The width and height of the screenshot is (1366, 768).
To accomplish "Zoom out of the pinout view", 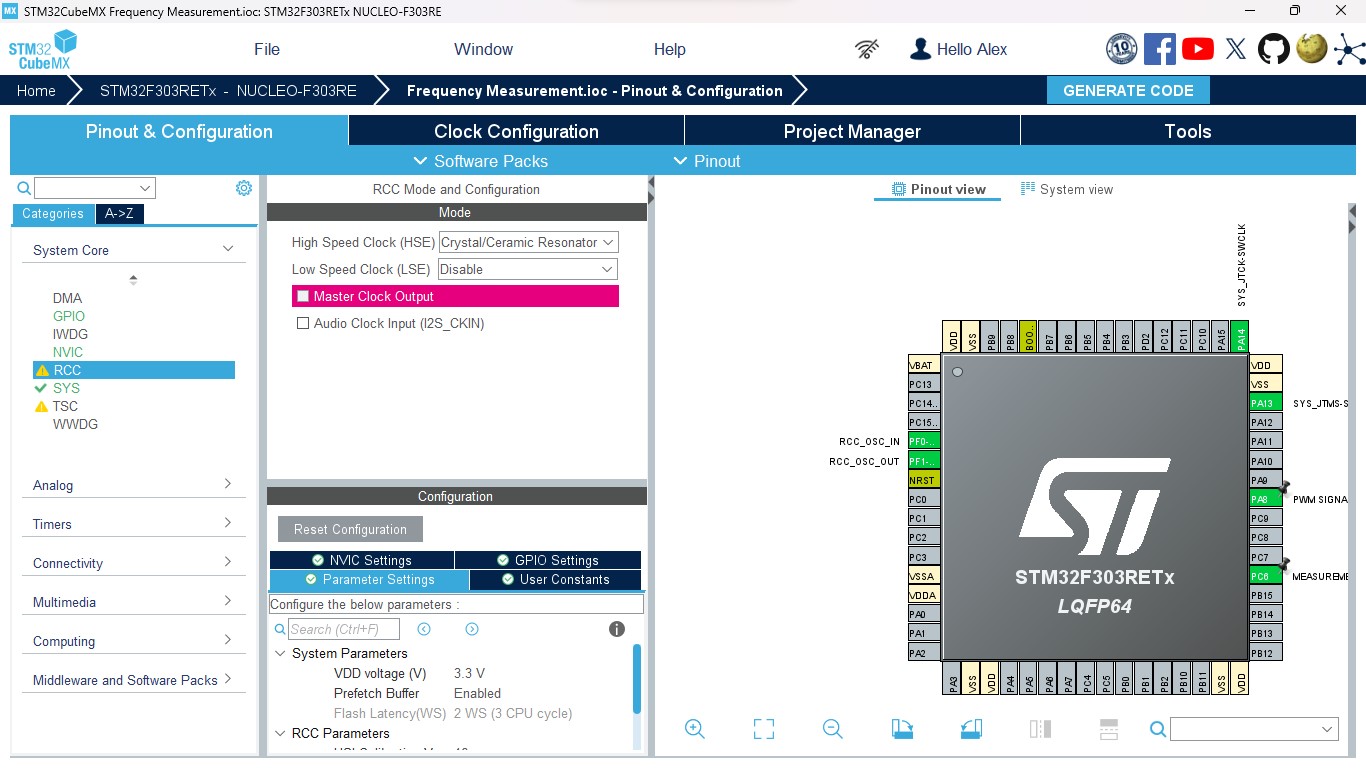I will click(833, 729).
